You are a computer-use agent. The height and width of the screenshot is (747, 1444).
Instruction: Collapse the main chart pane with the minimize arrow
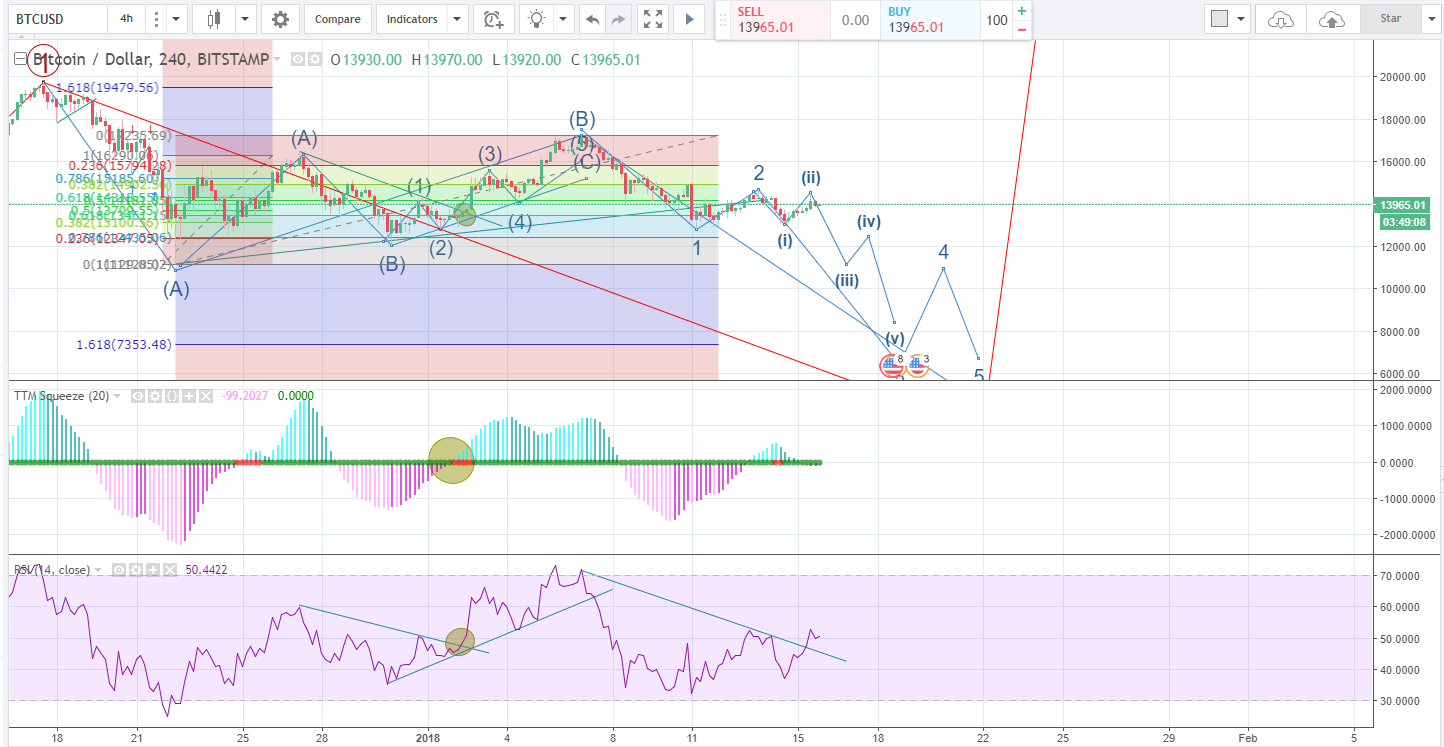[21, 58]
